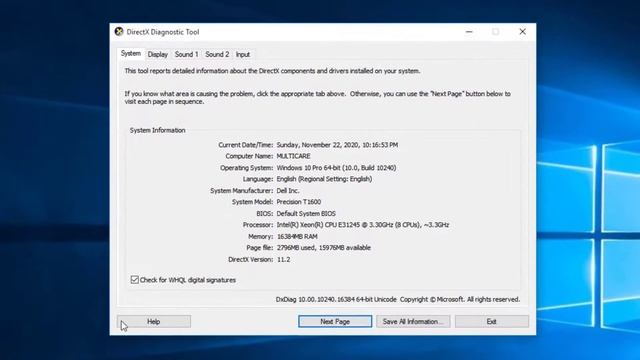This screenshot has height=360, width=640.
Task: Click the 2796MB used page file value
Action: point(324,248)
